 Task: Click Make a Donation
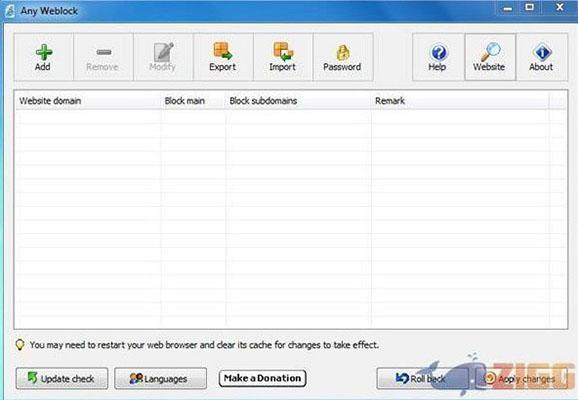click(262, 378)
